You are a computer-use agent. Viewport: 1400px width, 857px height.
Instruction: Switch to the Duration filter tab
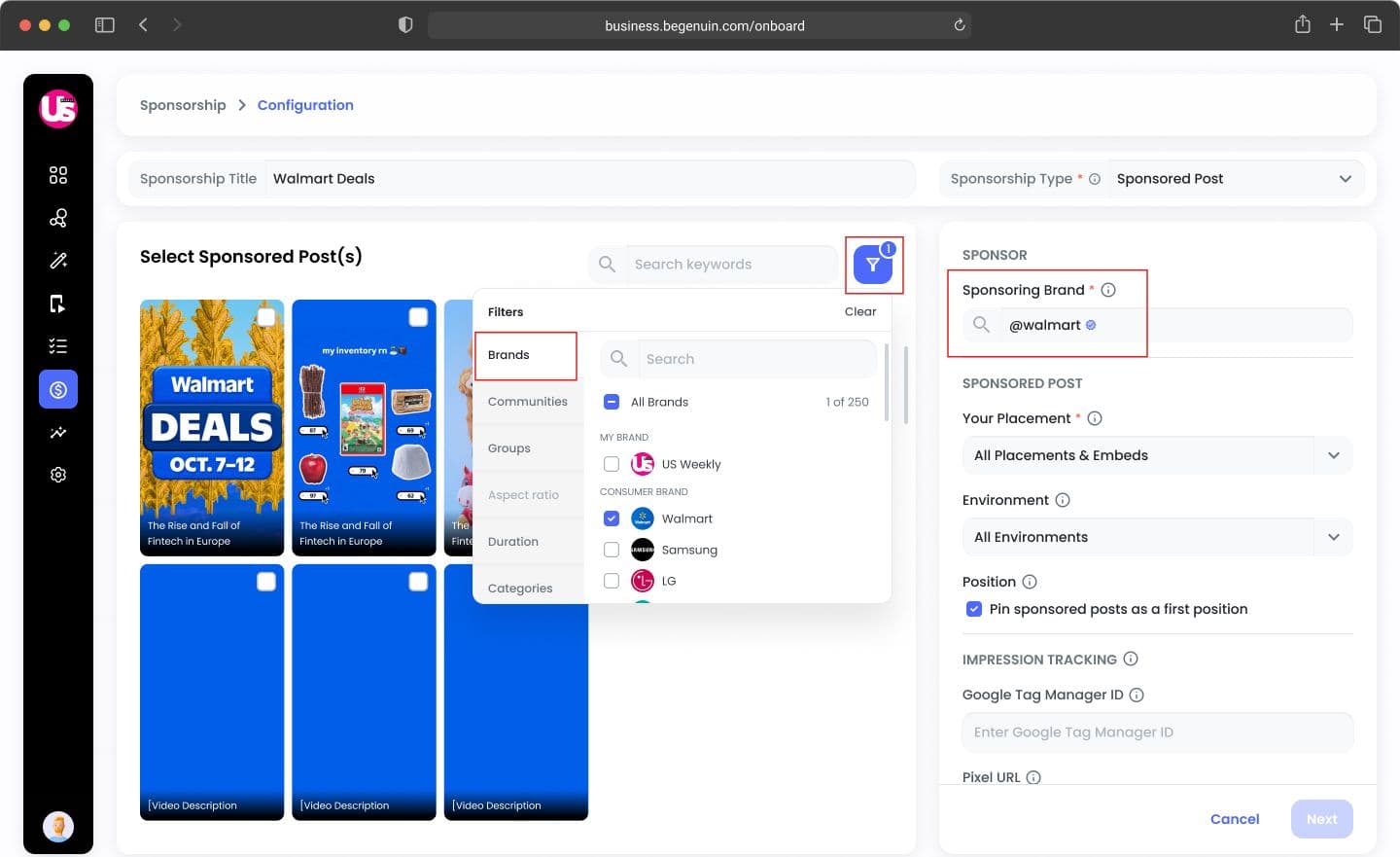coord(527,542)
